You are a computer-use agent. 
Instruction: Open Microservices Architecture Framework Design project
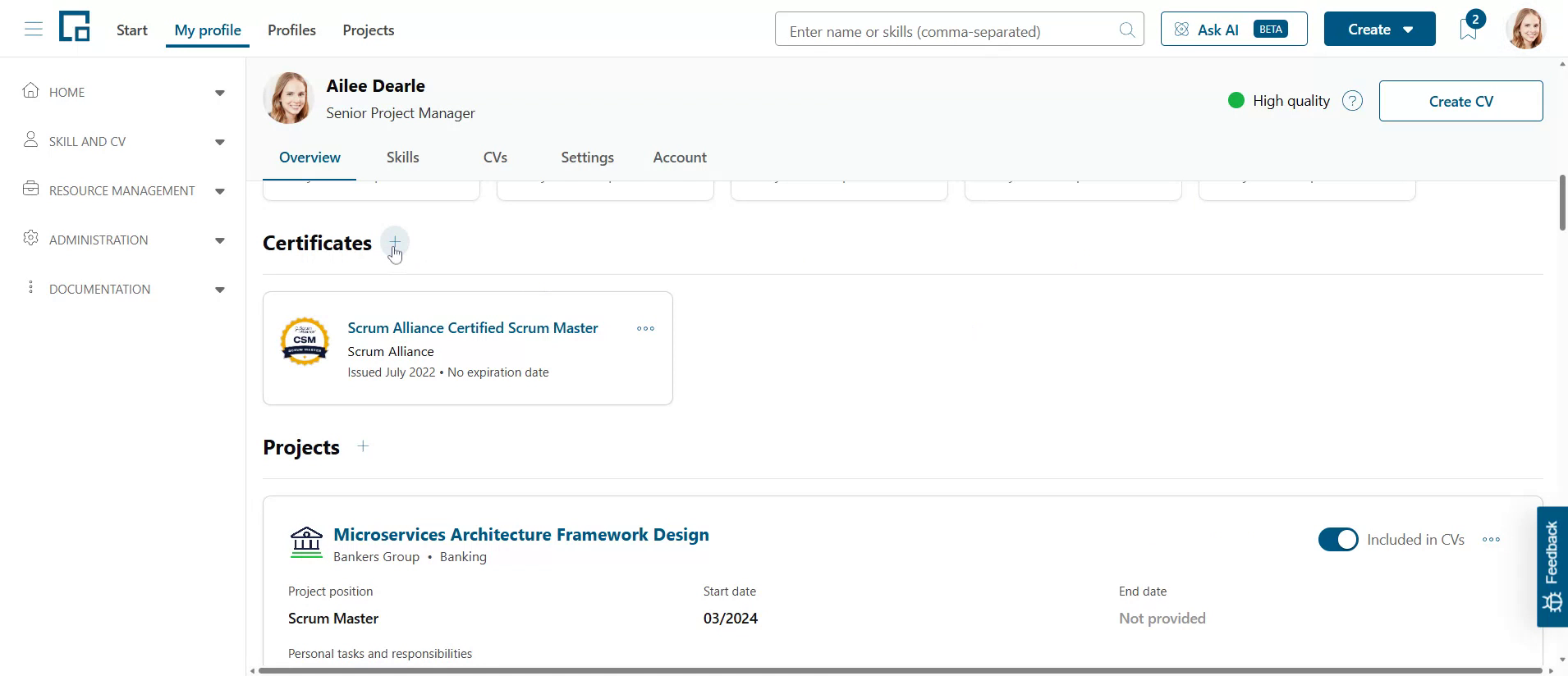pyautogui.click(x=521, y=534)
